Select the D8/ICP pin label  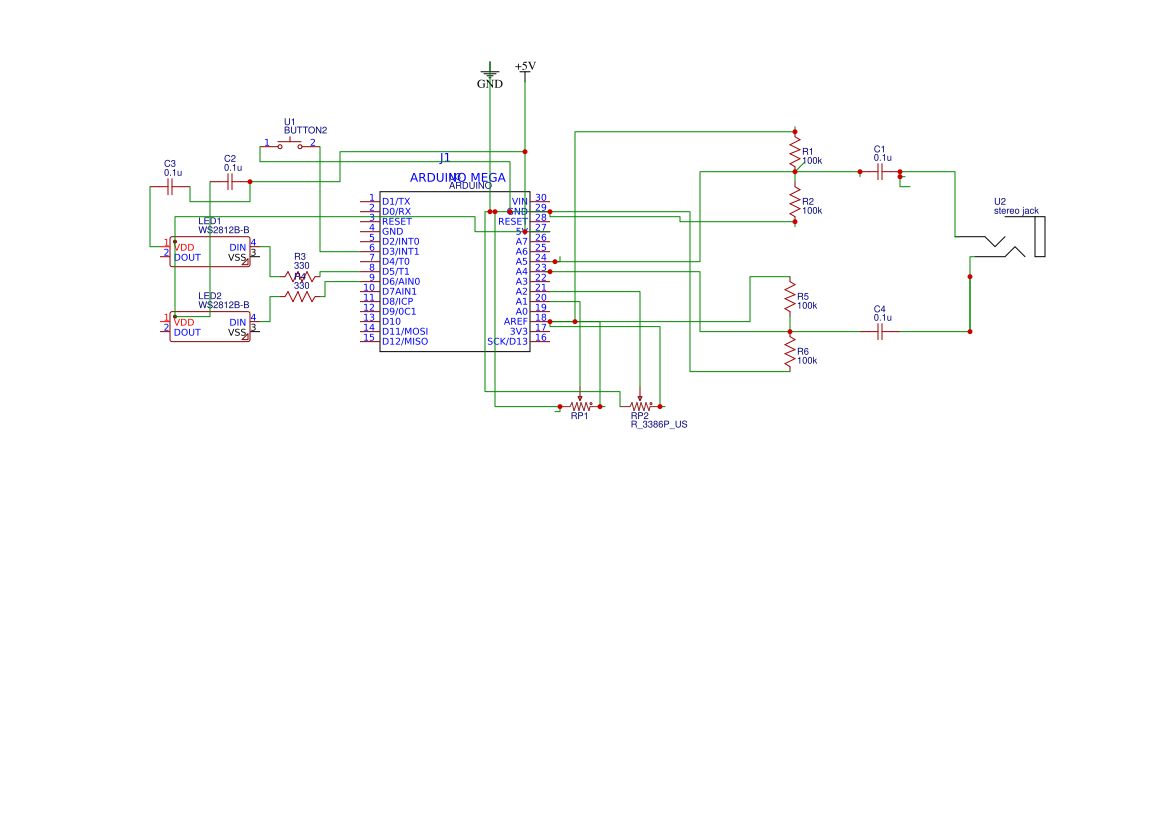(x=397, y=302)
